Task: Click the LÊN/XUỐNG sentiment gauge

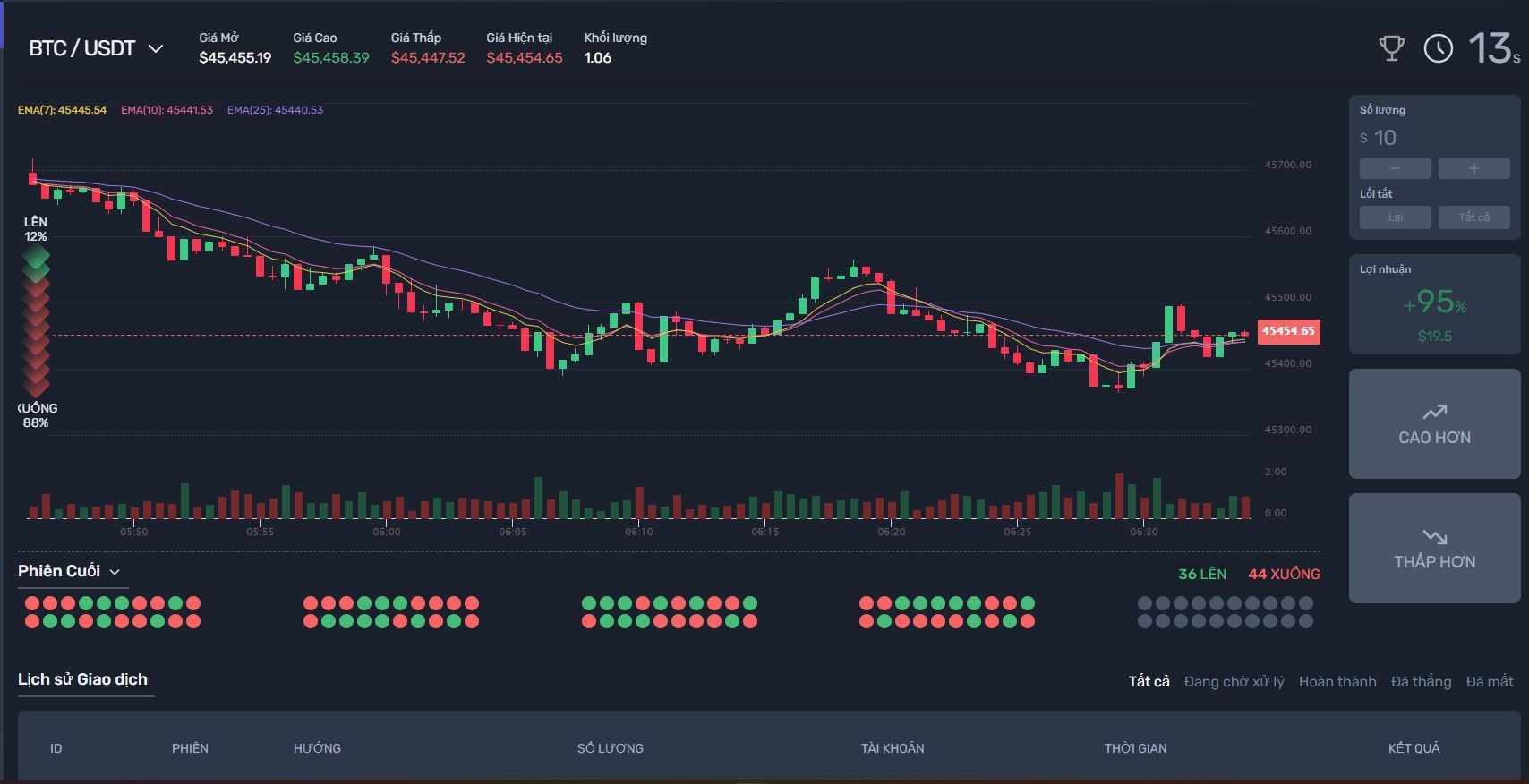Action: 36,322
